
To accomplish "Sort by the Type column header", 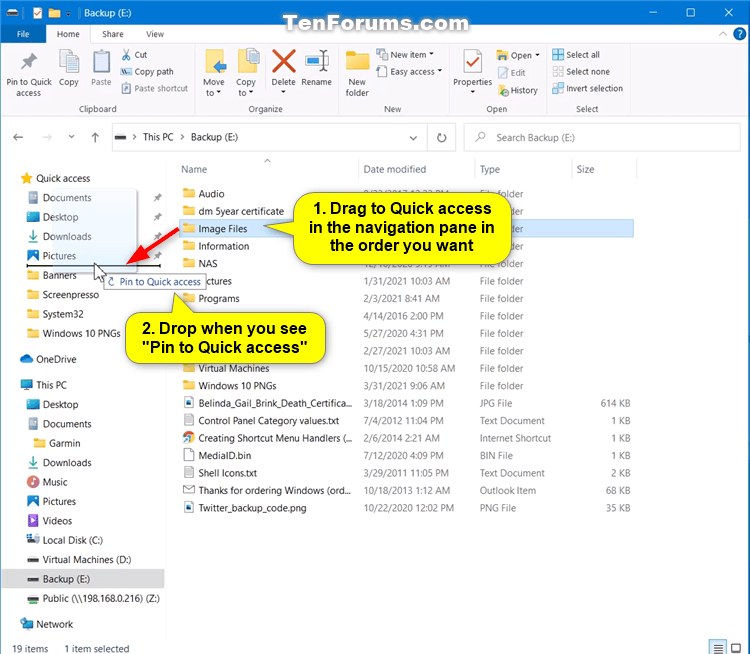I will pos(490,169).
